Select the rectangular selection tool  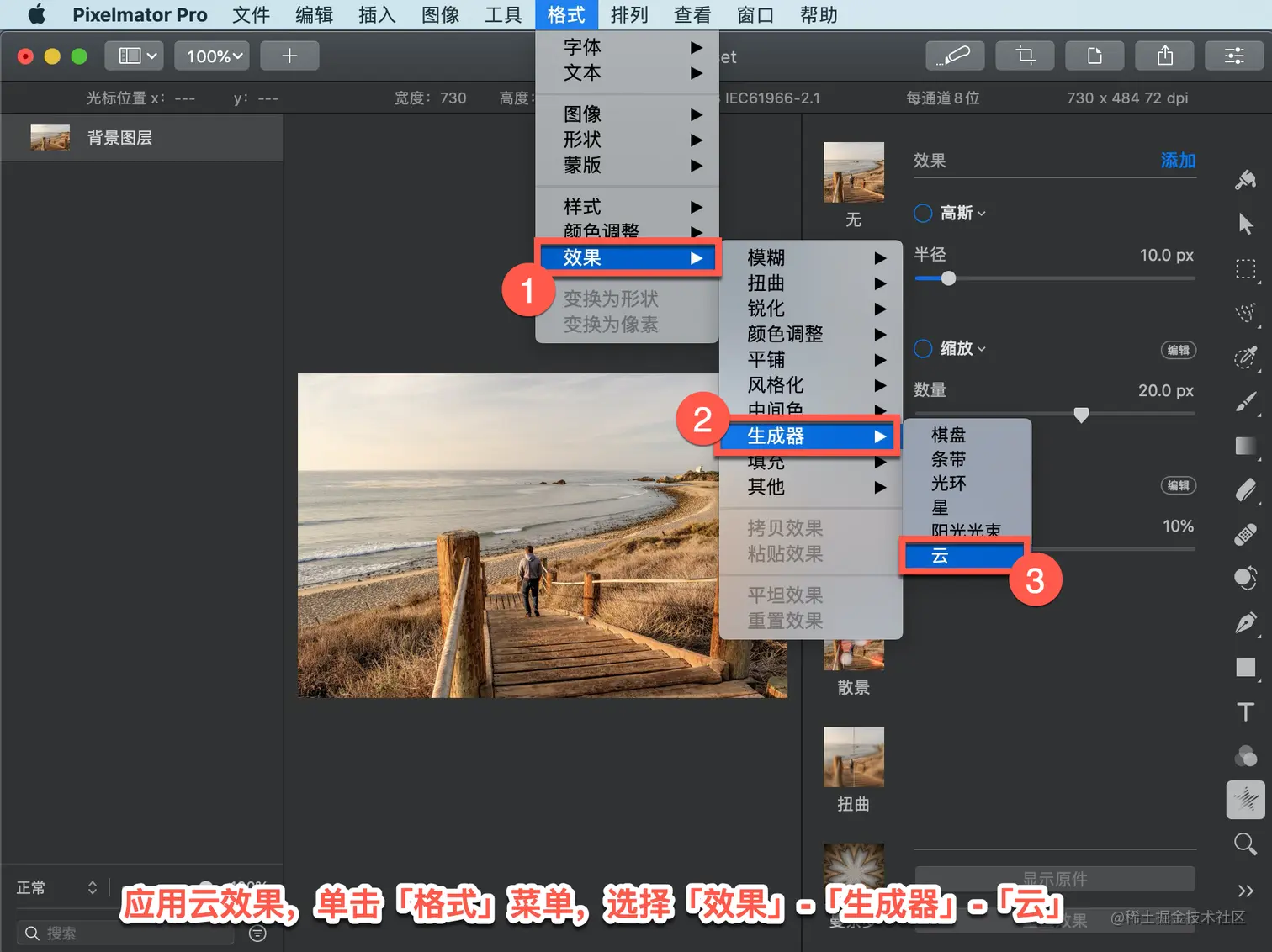click(1246, 268)
